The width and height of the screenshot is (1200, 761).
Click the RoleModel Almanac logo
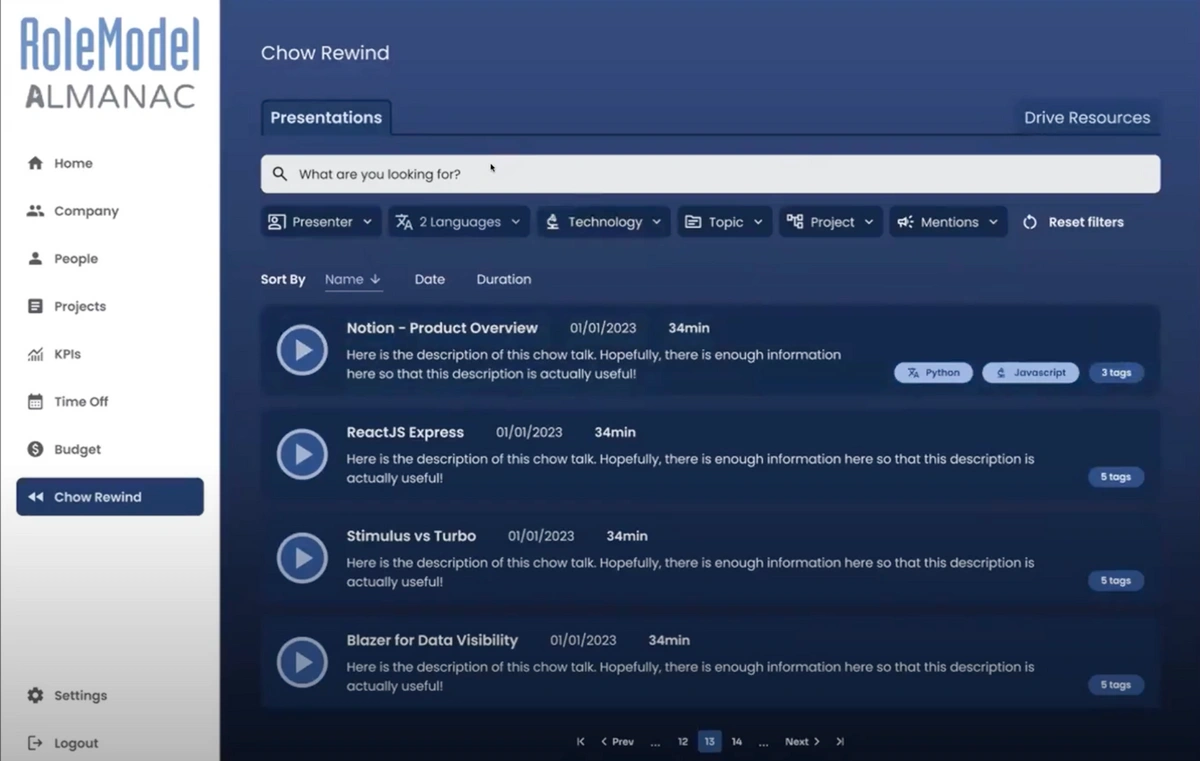pos(110,63)
